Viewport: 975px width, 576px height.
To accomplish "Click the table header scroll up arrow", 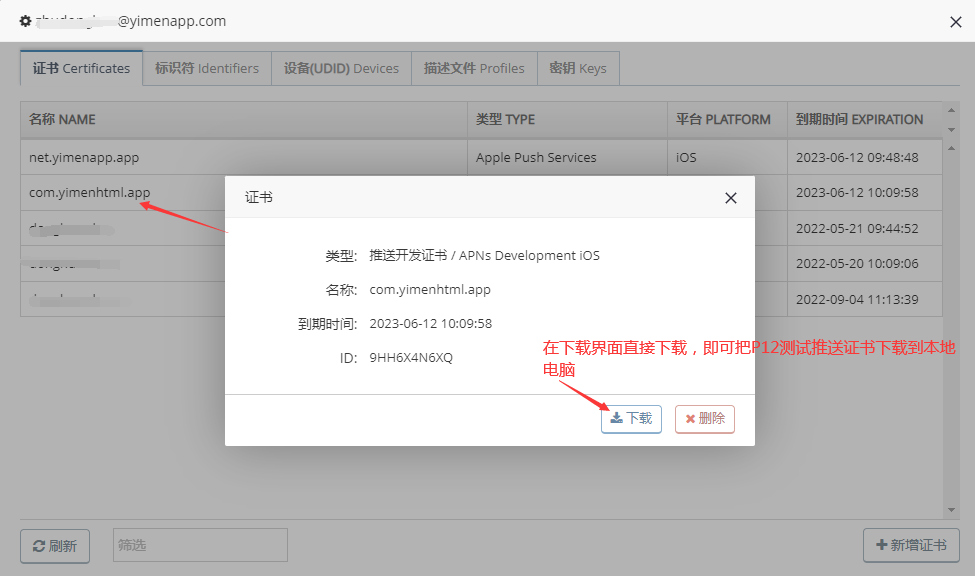I will [x=951, y=110].
